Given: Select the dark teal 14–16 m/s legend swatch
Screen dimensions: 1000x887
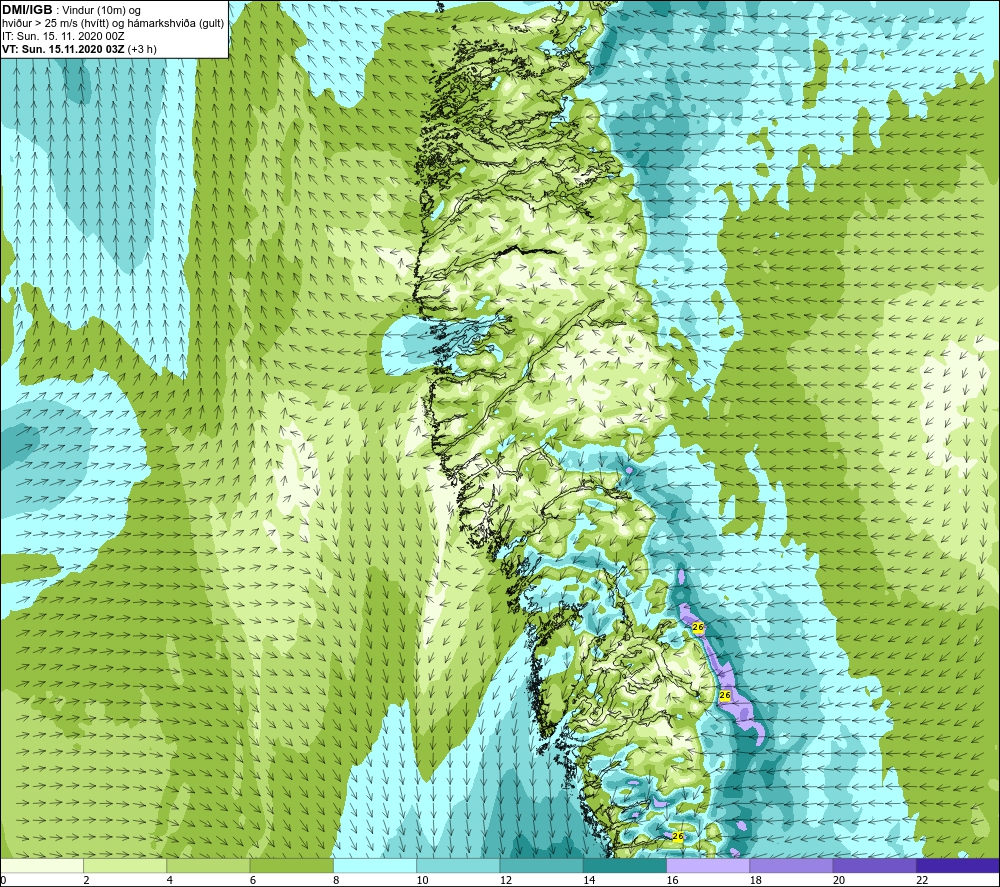Looking at the screenshot, I should pyautogui.click(x=625, y=865).
